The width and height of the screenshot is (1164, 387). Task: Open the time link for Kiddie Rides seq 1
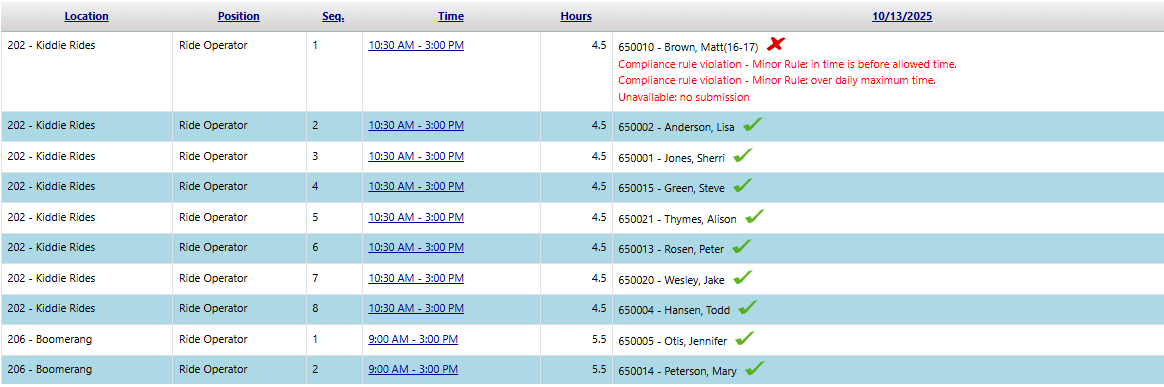point(416,45)
